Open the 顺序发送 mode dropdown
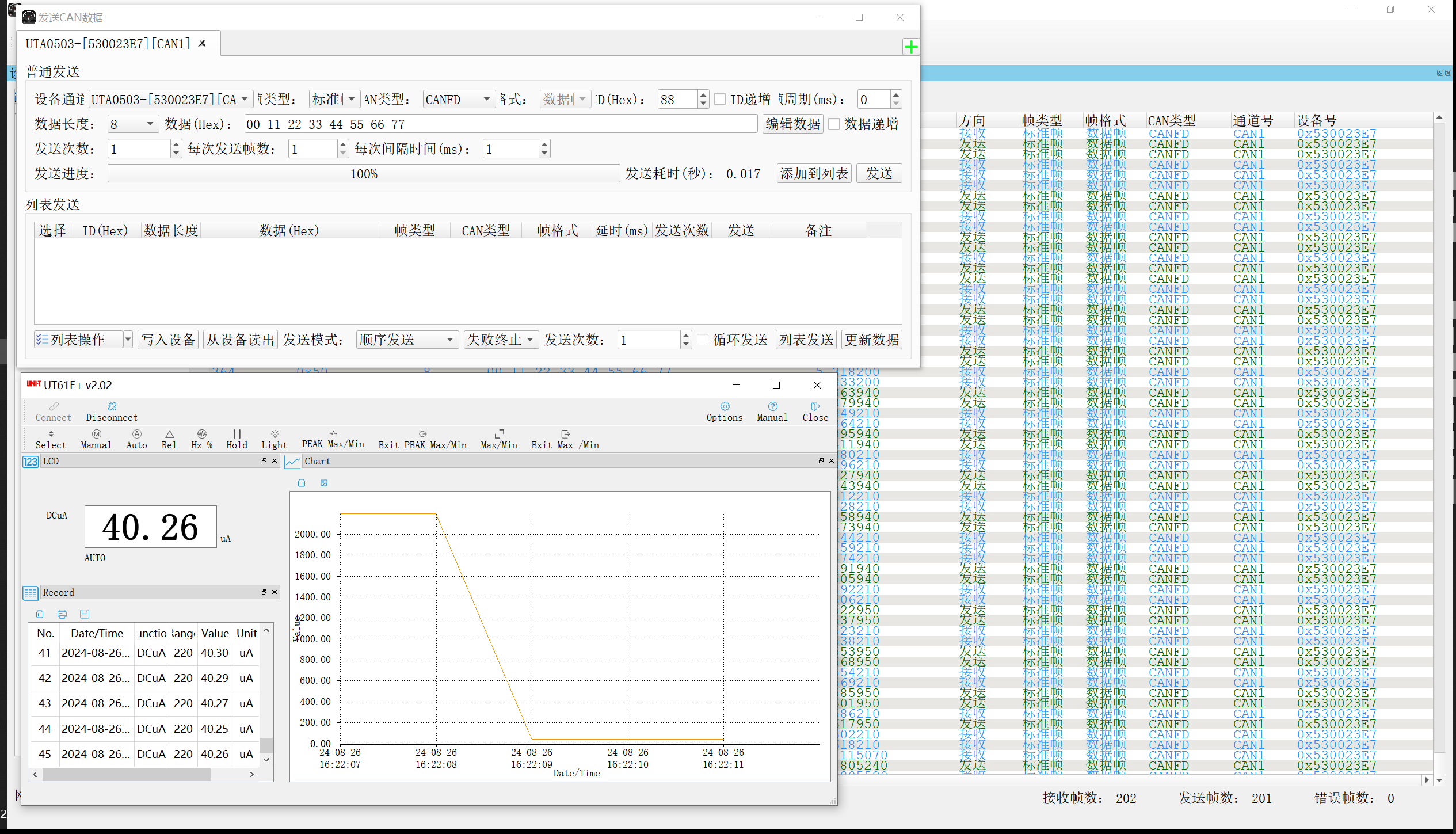Viewport: 1456px width, 834px height. [x=407, y=340]
